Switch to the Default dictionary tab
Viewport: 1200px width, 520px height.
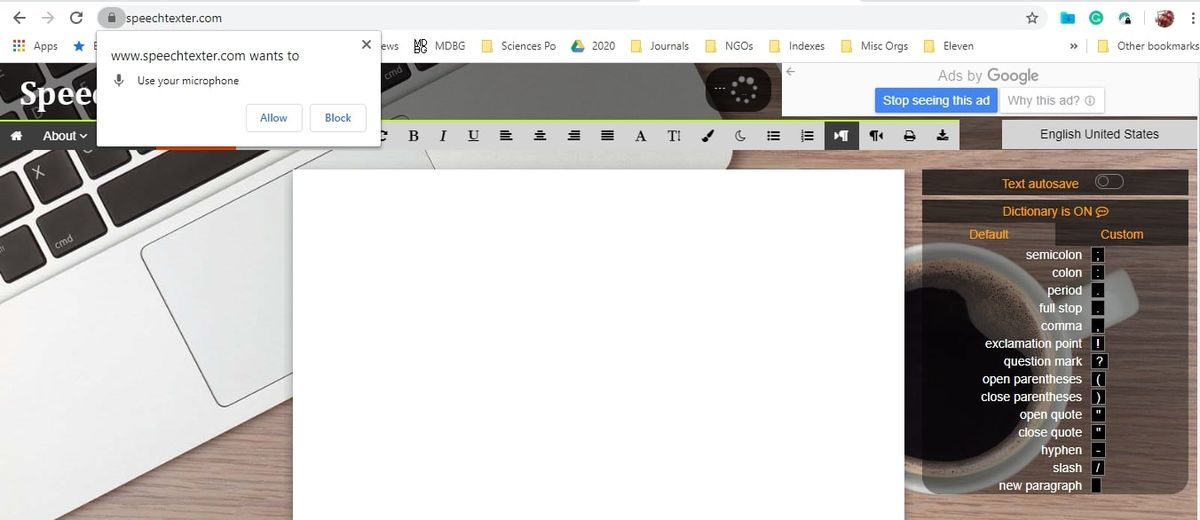(989, 234)
